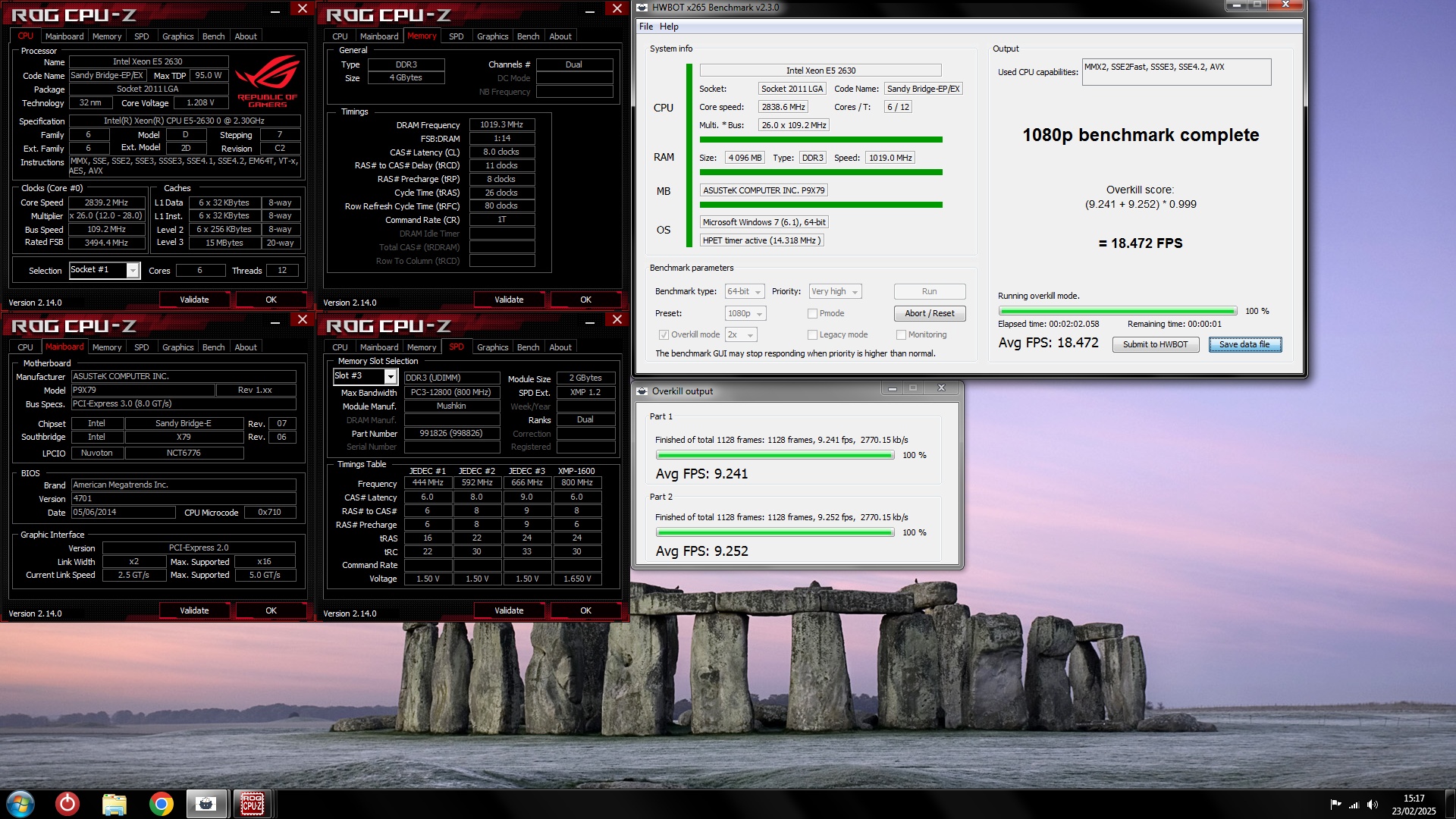Enable the Pmode checkbox
Image resolution: width=1456 pixels, height=819 pixels.
point(812,313)
